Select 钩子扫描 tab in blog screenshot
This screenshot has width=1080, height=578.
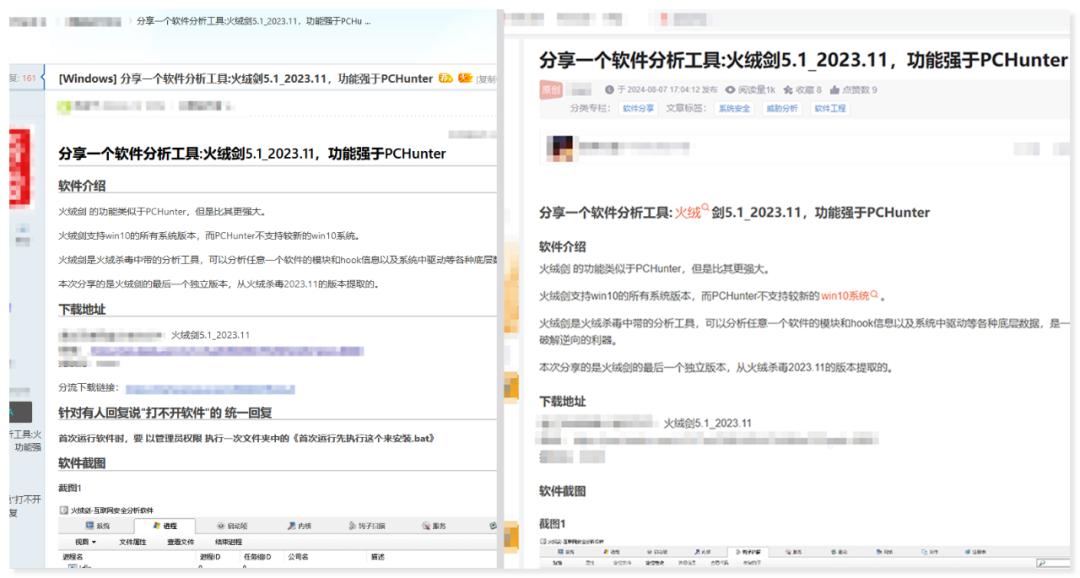tap(749, 552)
